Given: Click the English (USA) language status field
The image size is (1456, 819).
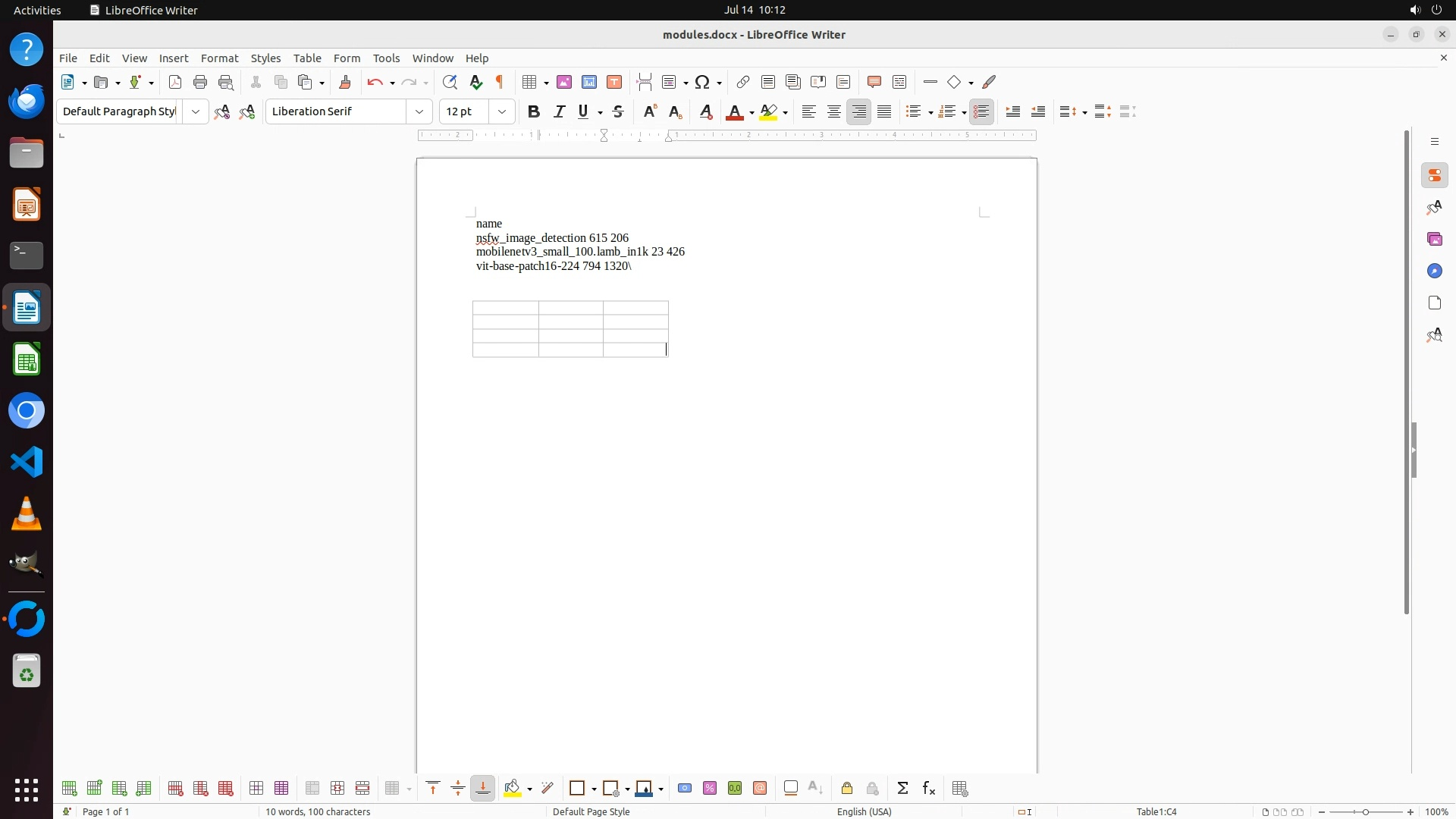Looking at the screenshot, I should tap(864, 811).
